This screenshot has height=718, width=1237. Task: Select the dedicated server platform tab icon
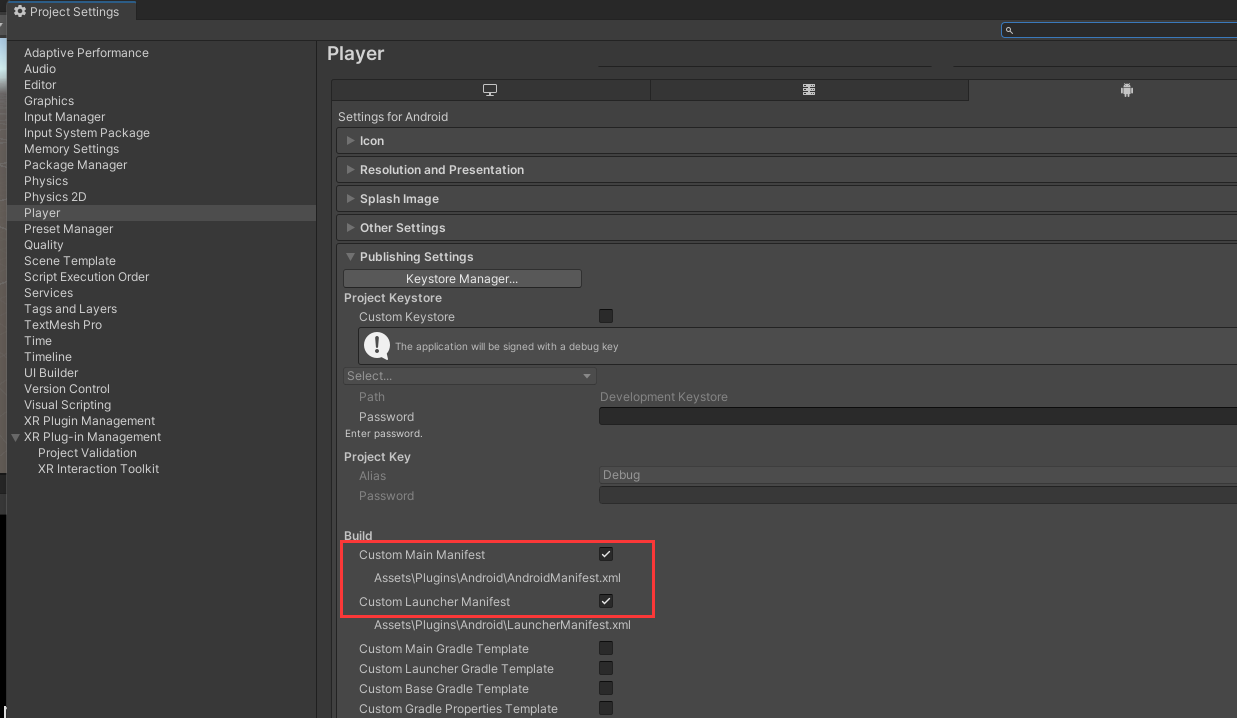pos(809,90)
